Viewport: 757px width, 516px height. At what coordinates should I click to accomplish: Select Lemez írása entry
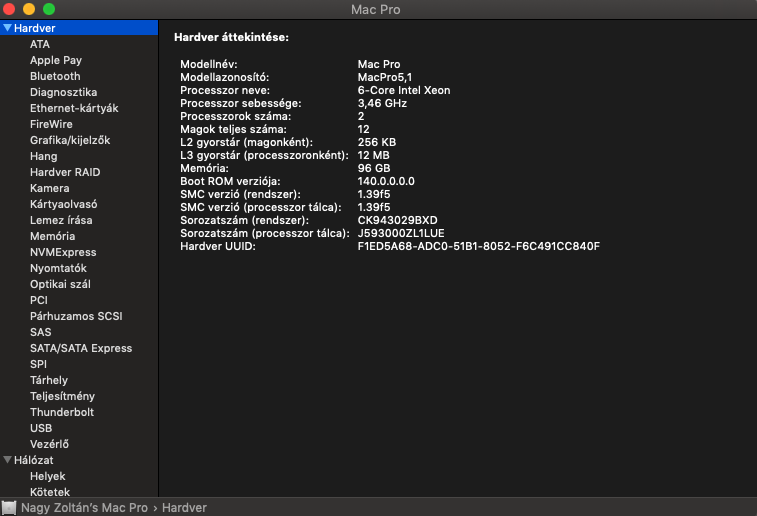pos(61,220)
